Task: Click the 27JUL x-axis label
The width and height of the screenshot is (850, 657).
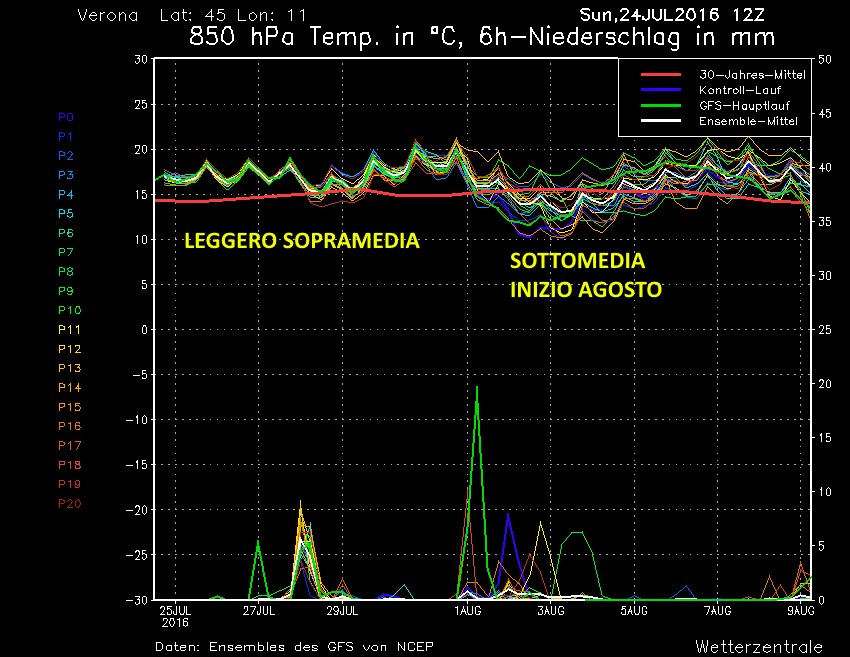Action: (x=259, y=611)
